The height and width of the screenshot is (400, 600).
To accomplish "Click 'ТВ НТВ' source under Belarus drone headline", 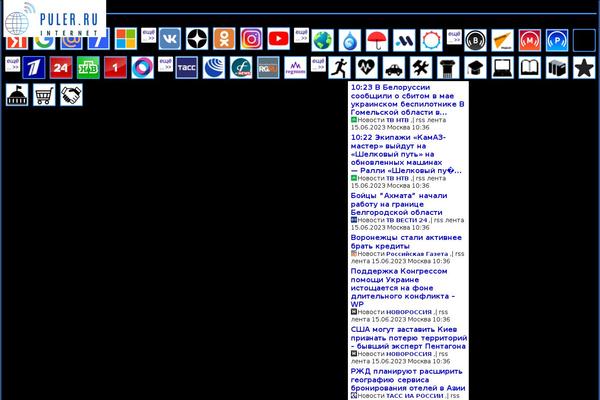I will (x=397, y=120).
